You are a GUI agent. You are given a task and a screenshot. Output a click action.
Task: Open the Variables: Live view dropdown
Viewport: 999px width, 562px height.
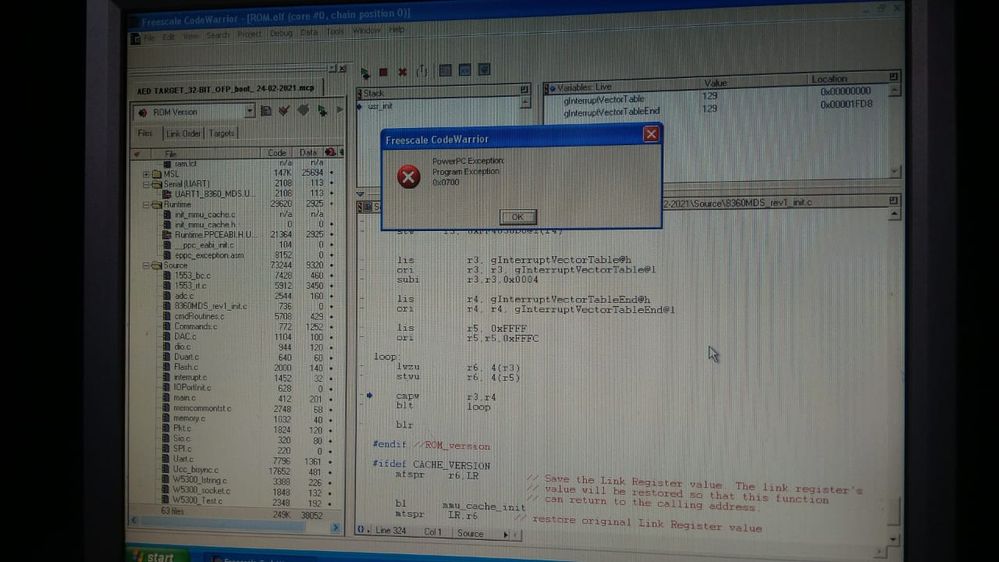tap(552, 88)
